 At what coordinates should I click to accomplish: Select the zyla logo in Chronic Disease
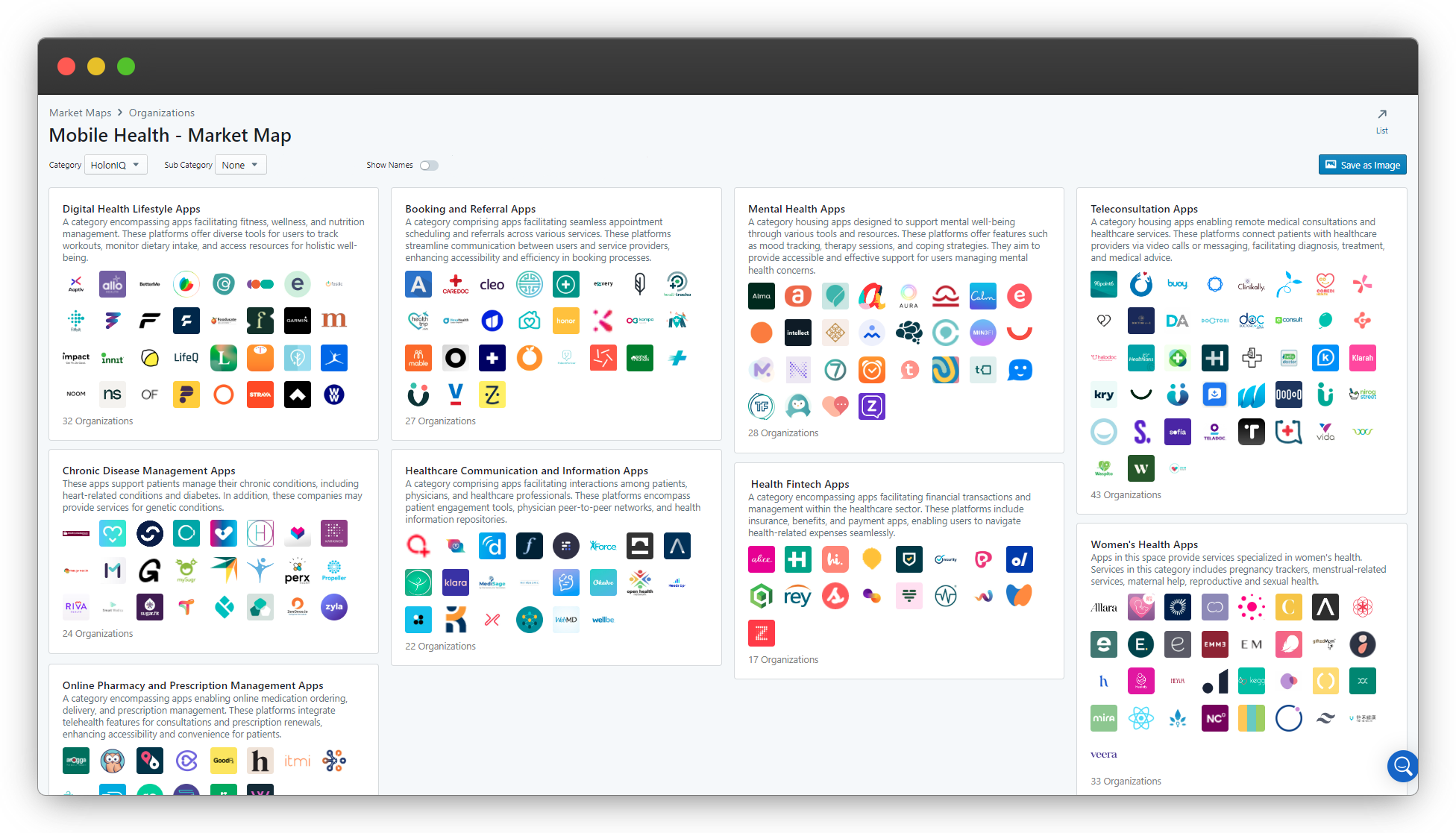click(333, 607)
